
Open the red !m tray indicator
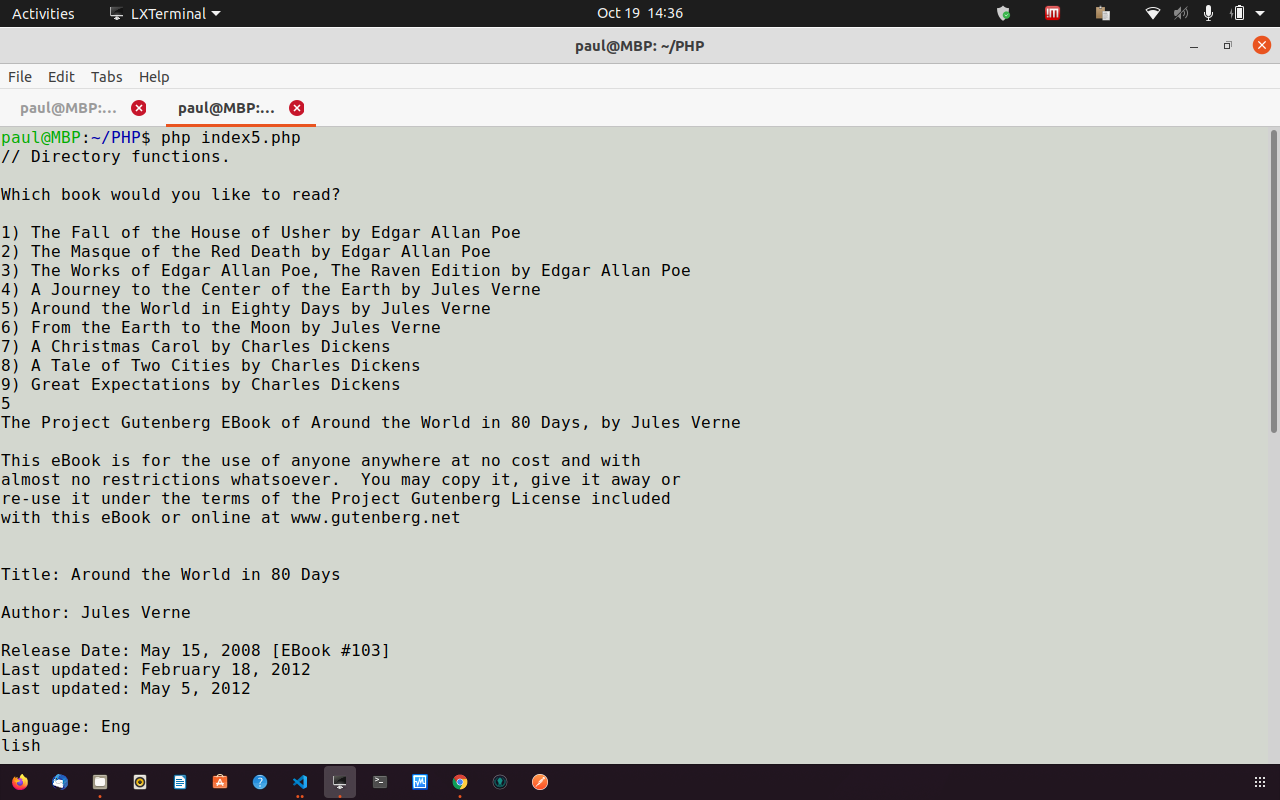pyautogui.click(x=1052, y=13)
